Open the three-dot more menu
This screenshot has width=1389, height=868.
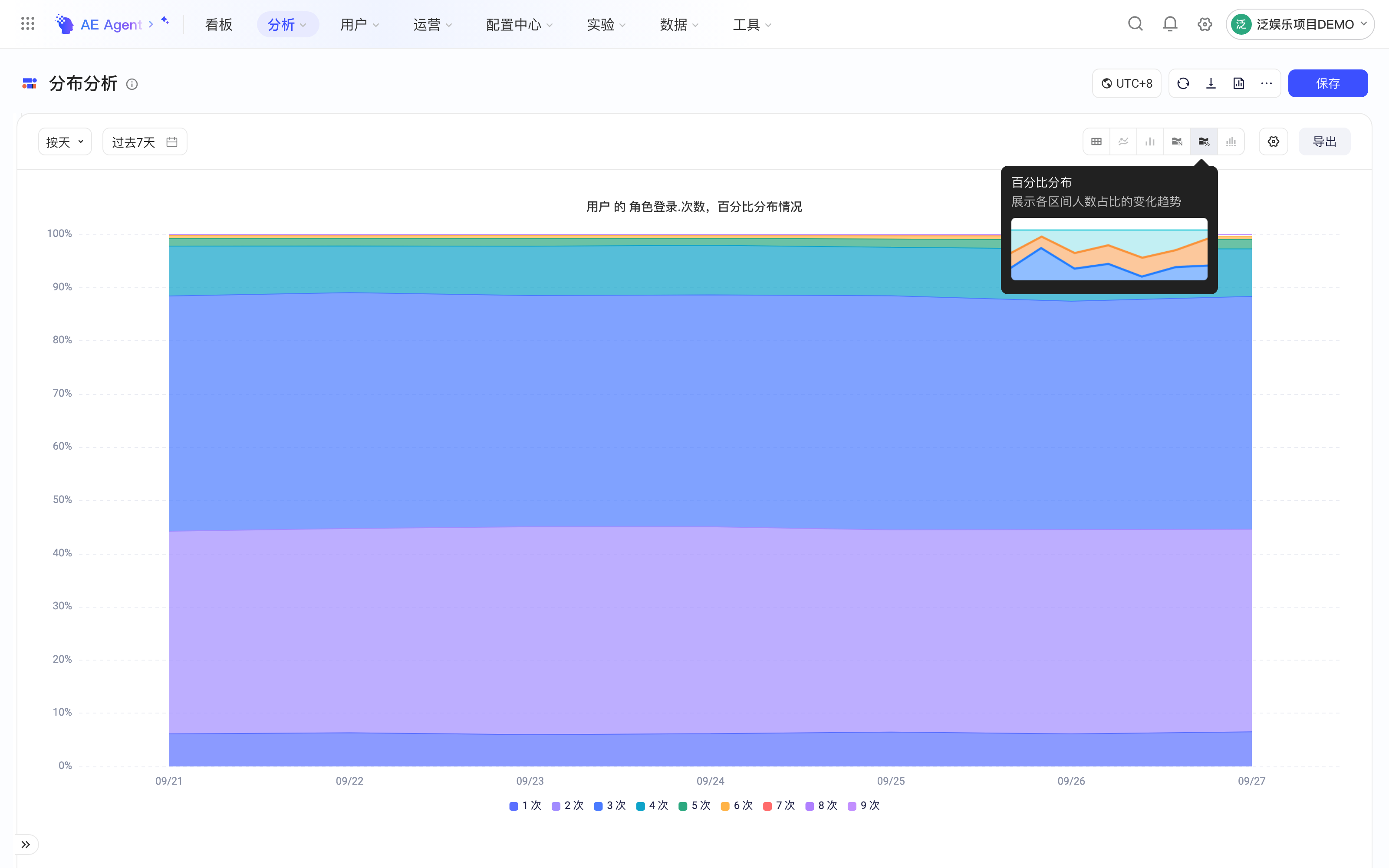click(1266, 84)
